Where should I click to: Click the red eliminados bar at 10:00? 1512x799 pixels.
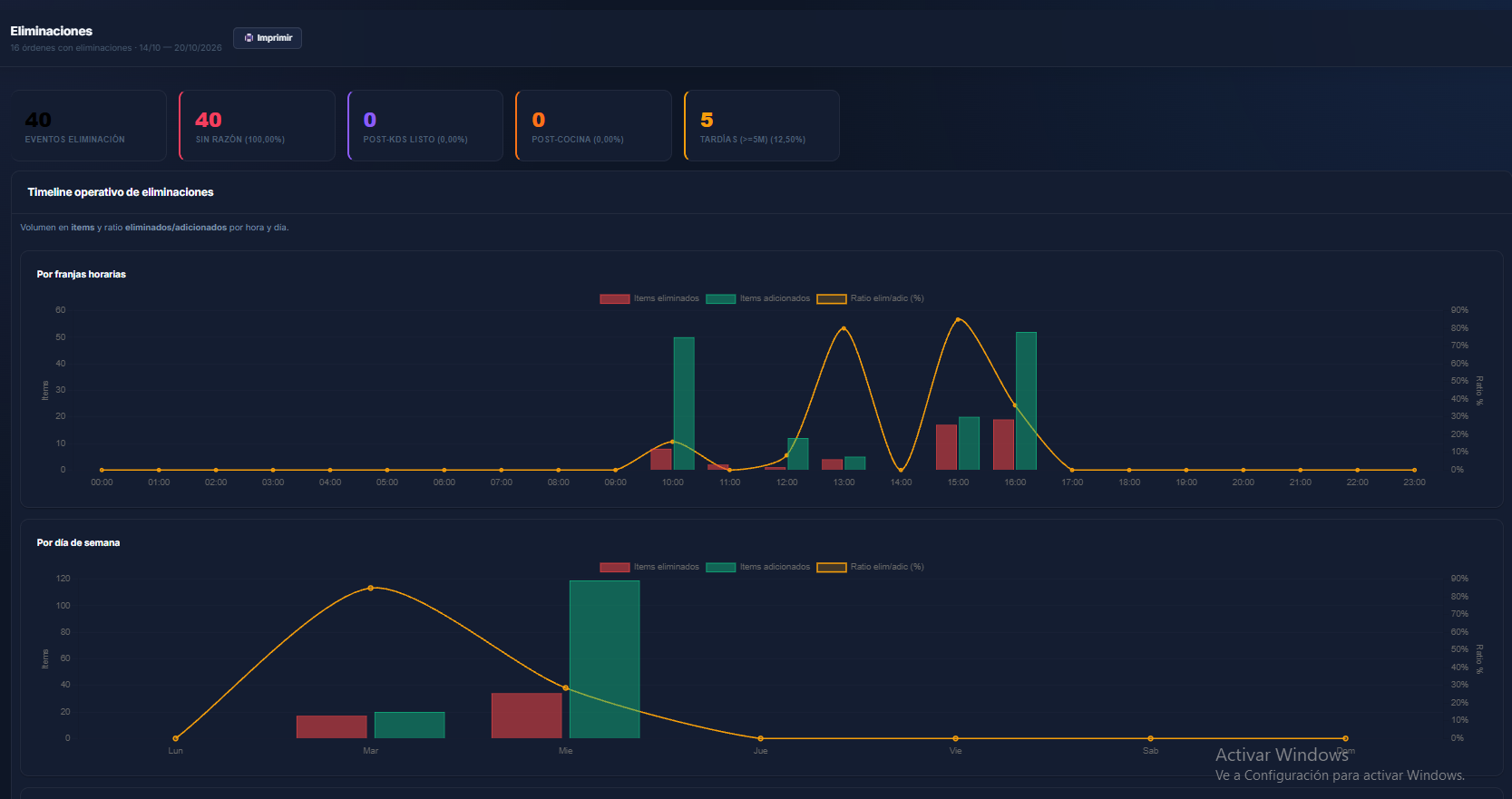[661, 459]
